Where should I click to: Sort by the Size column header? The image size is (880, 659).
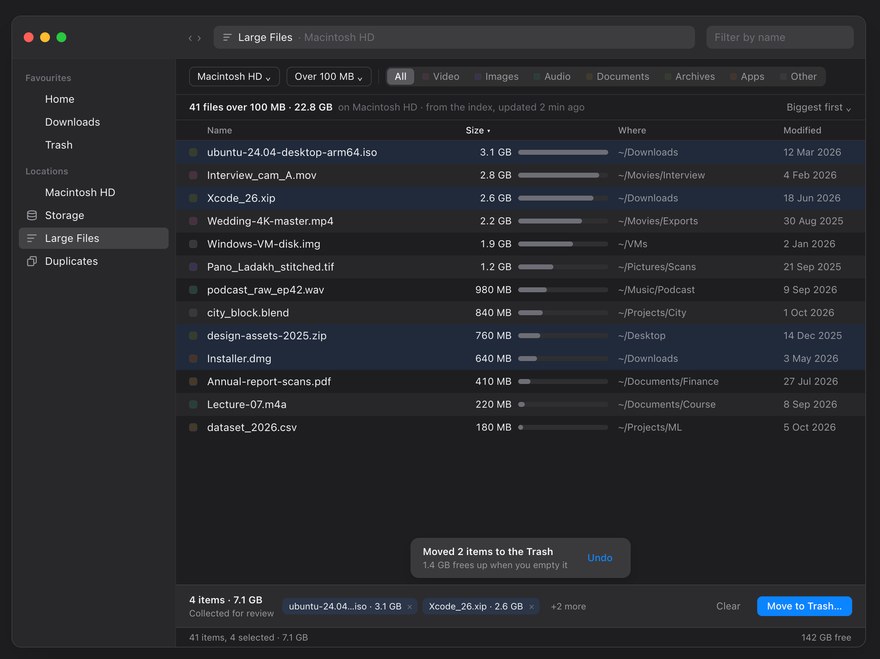(x=478, y=130)
